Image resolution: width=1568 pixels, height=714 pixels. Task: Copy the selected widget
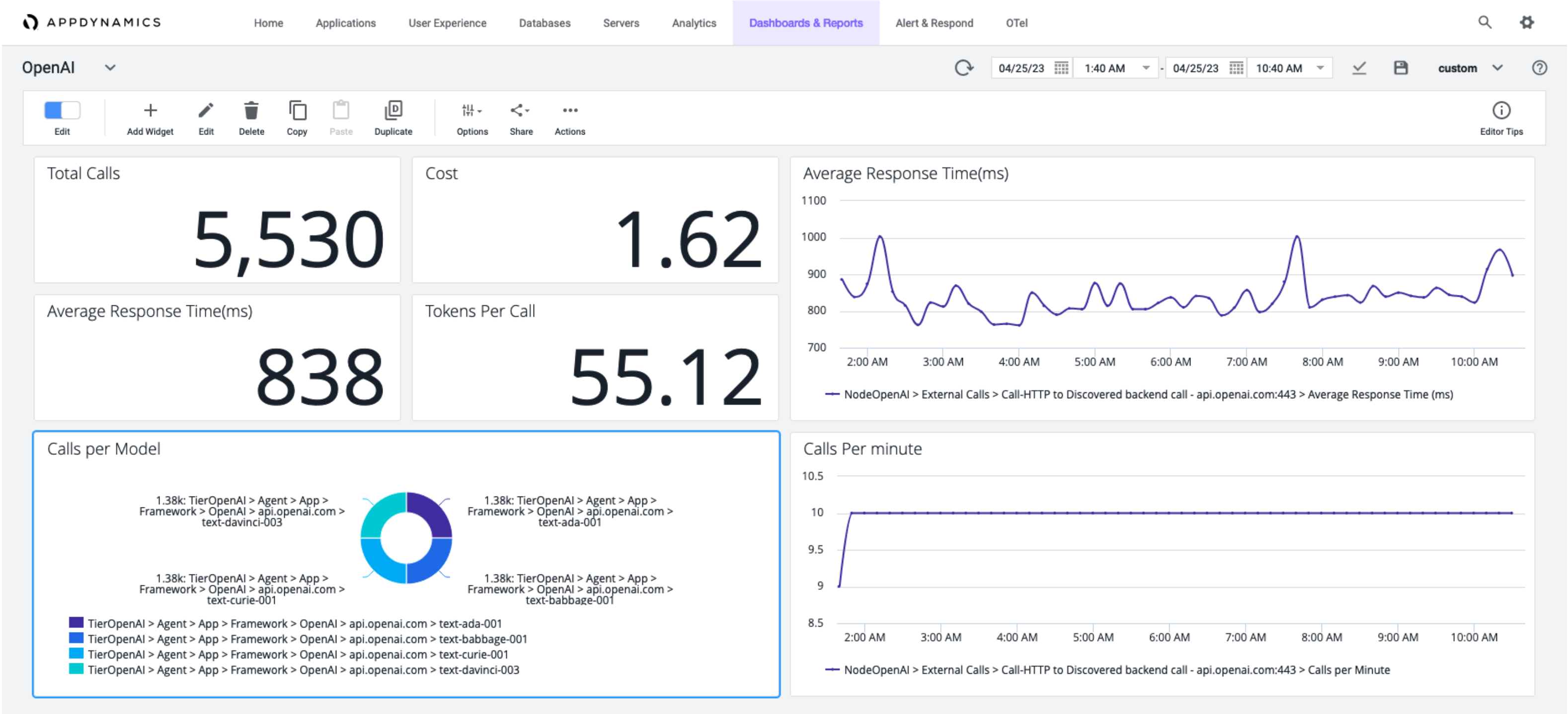point(297,110)
